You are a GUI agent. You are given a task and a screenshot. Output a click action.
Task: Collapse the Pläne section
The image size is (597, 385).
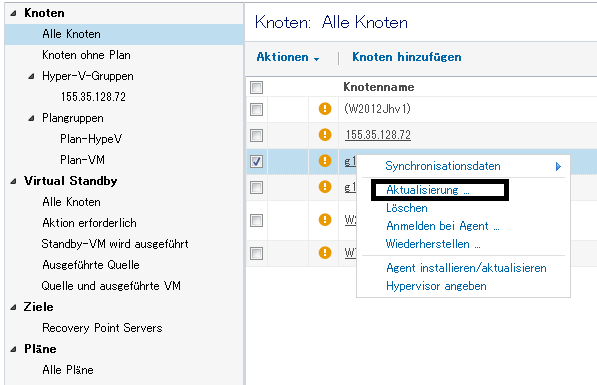pyautogui.click(x=14, y=349)
